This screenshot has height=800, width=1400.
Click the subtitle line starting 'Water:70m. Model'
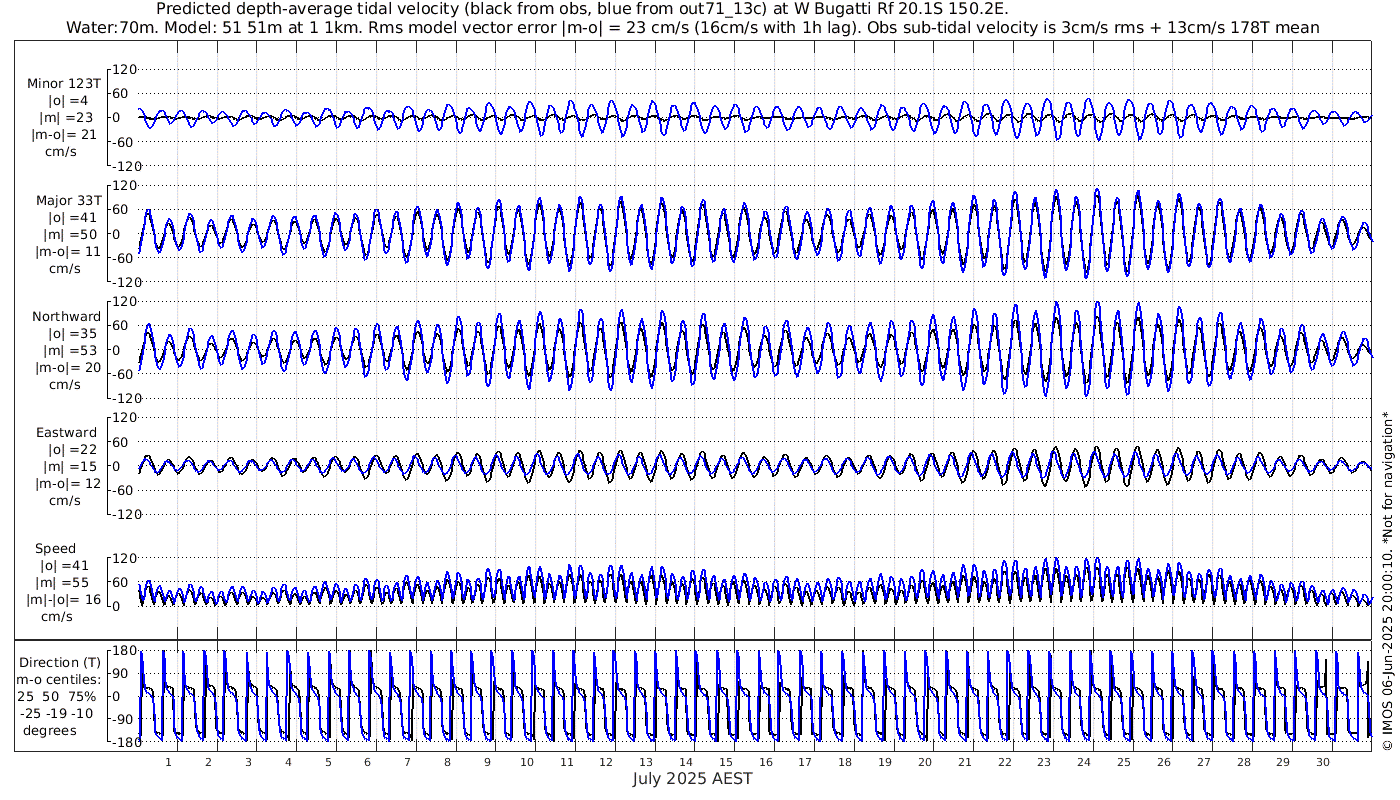click(692, 27)
